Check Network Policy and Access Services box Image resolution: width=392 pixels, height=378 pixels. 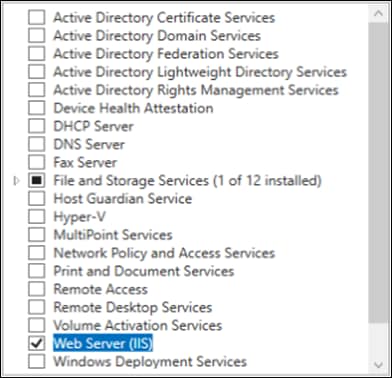click(37, 253)
